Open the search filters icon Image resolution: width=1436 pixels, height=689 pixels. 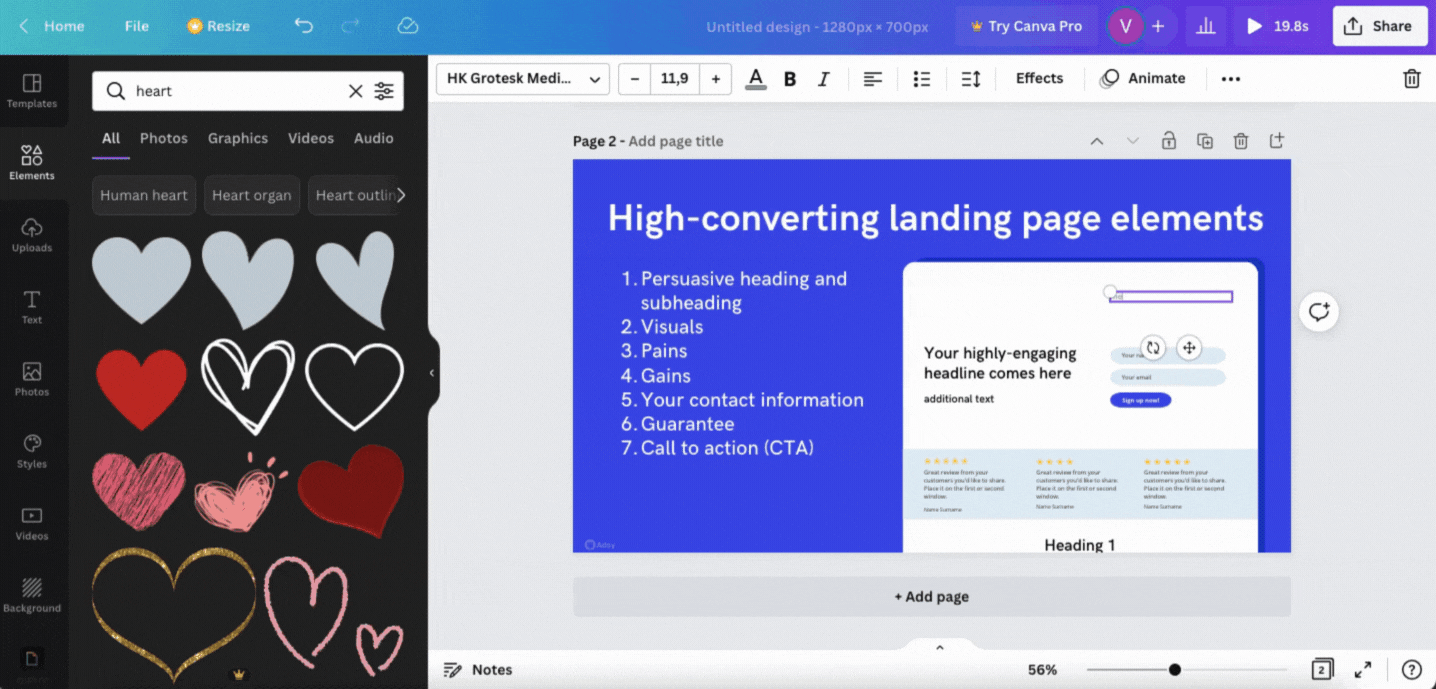[x=384, y=91]
